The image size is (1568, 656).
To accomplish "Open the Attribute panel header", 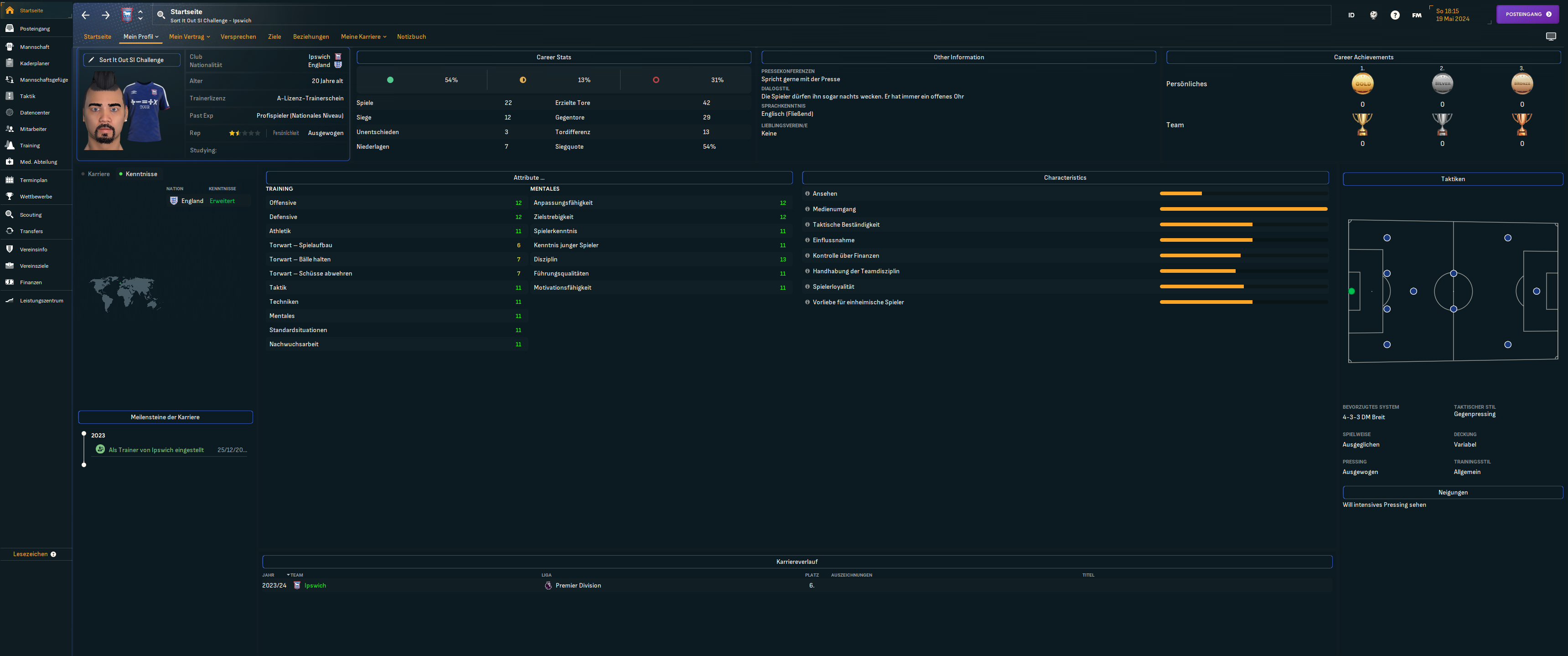I will pyautogui.click(x=529, y=178).
